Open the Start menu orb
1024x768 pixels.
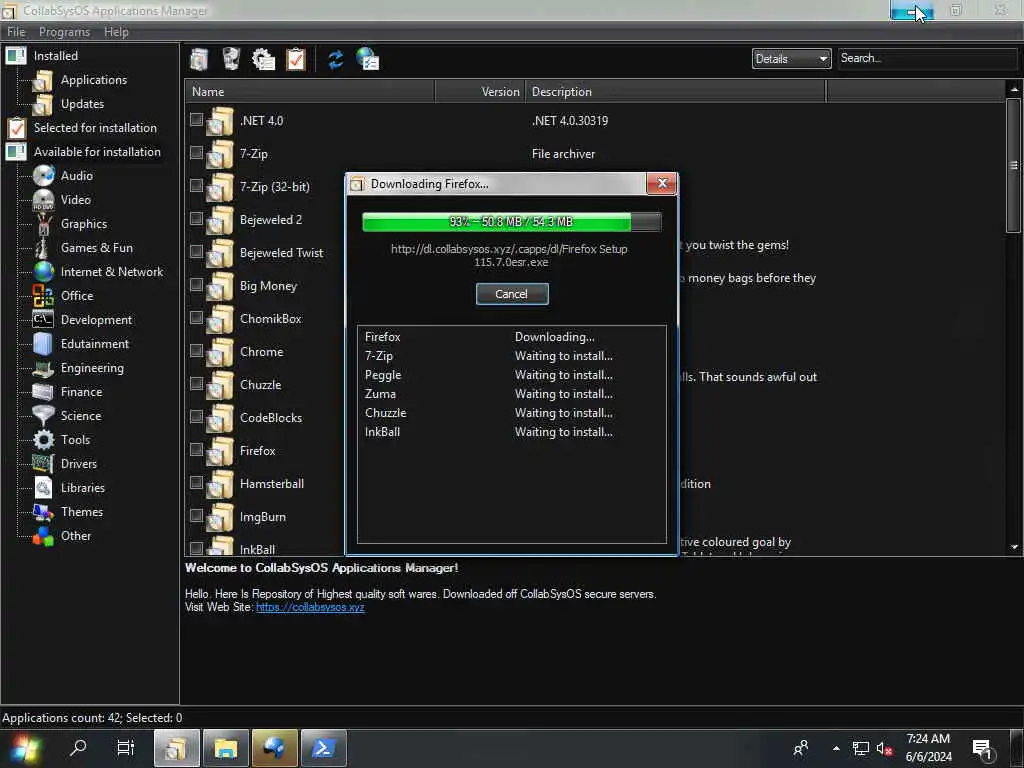[x=24, y=748]
